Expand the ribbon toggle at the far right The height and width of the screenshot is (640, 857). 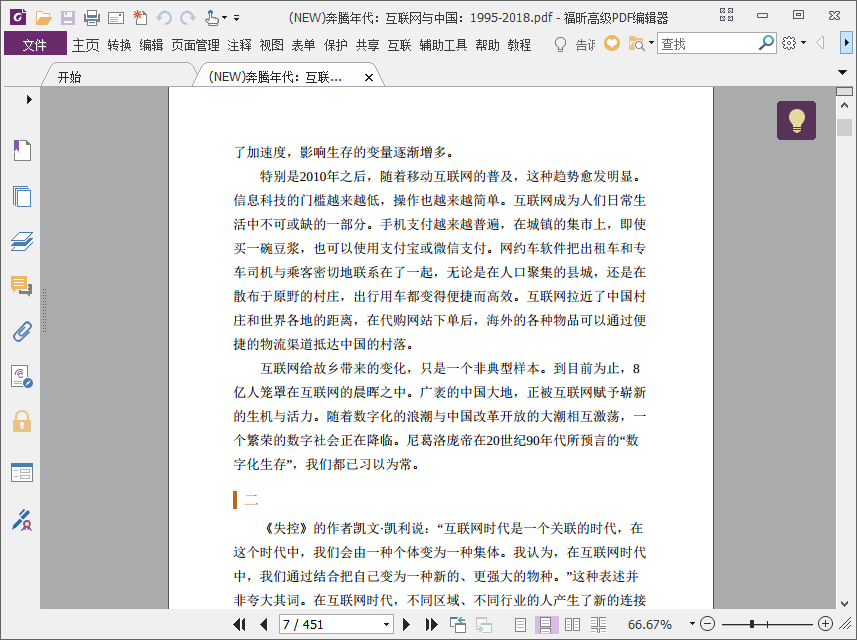pyautogui.click(x=846, y=43)
